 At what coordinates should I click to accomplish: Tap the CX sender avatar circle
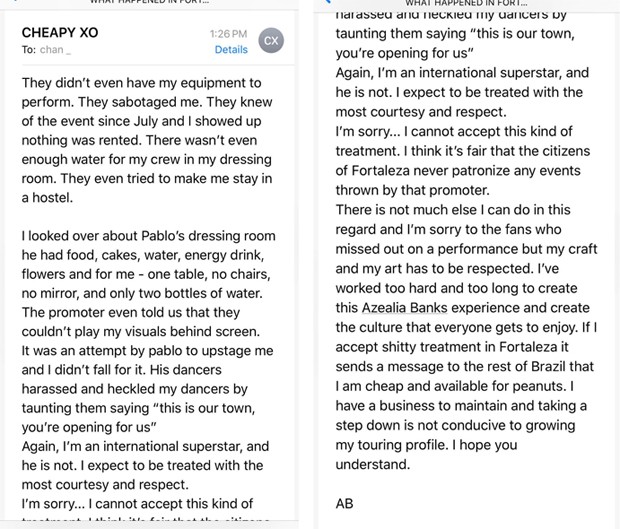[271, 40]
